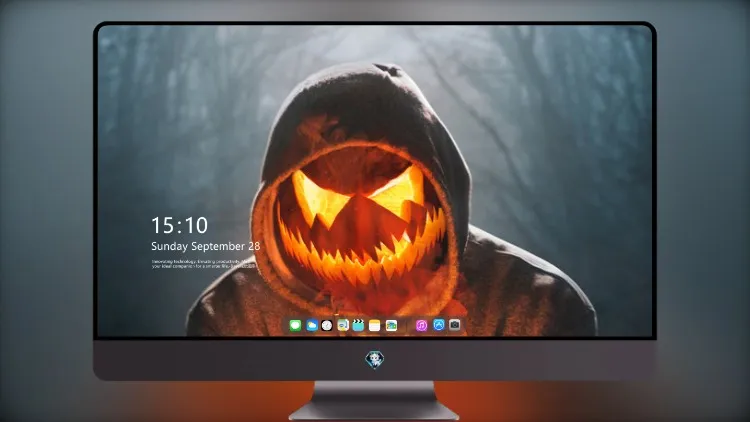750x422 pixels.
Task: Open the Maps app in dock
Action: pos(343,325)
